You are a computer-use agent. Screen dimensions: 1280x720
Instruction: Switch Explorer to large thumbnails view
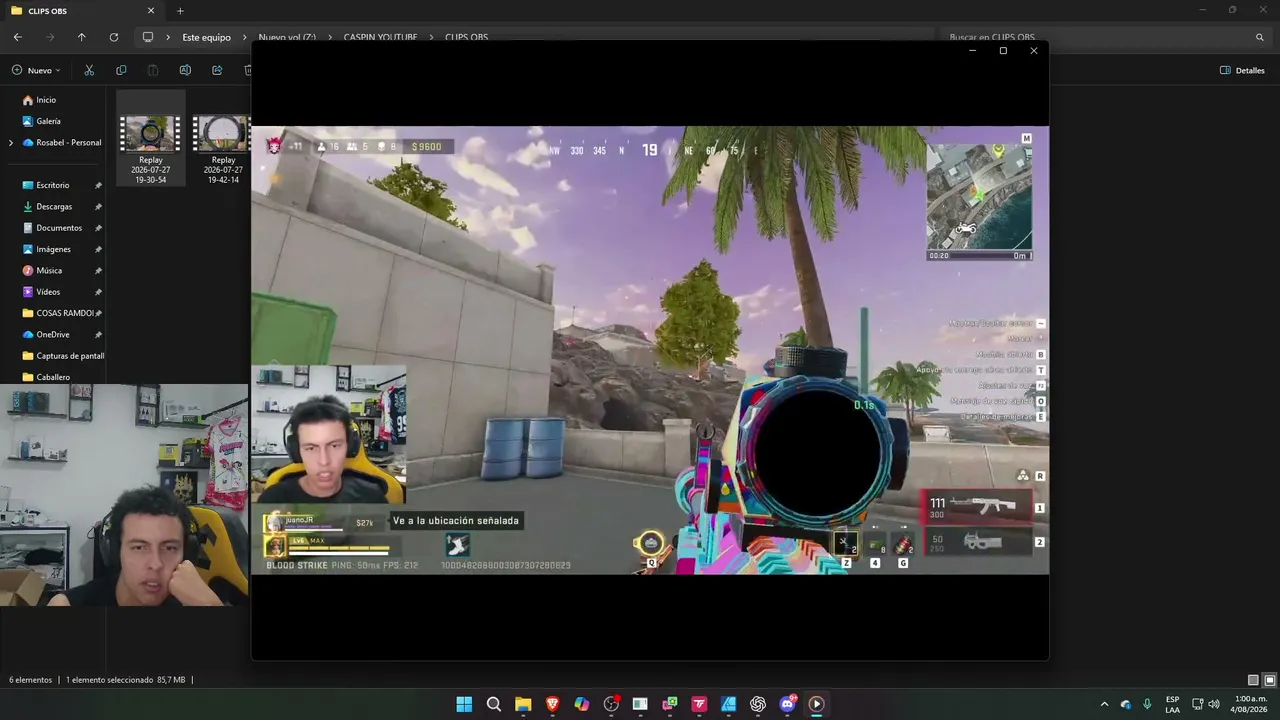coord(1270,680)
